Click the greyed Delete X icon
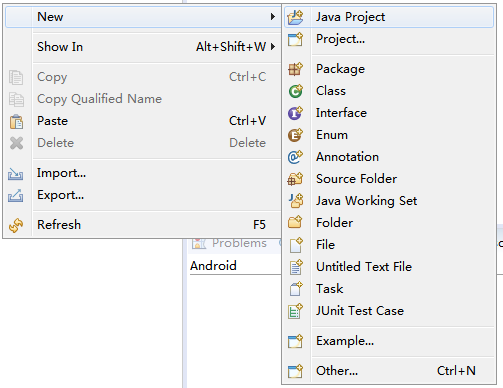Image resolution: width=503 pixels, height=388 pixels. (x=16, y=143)
